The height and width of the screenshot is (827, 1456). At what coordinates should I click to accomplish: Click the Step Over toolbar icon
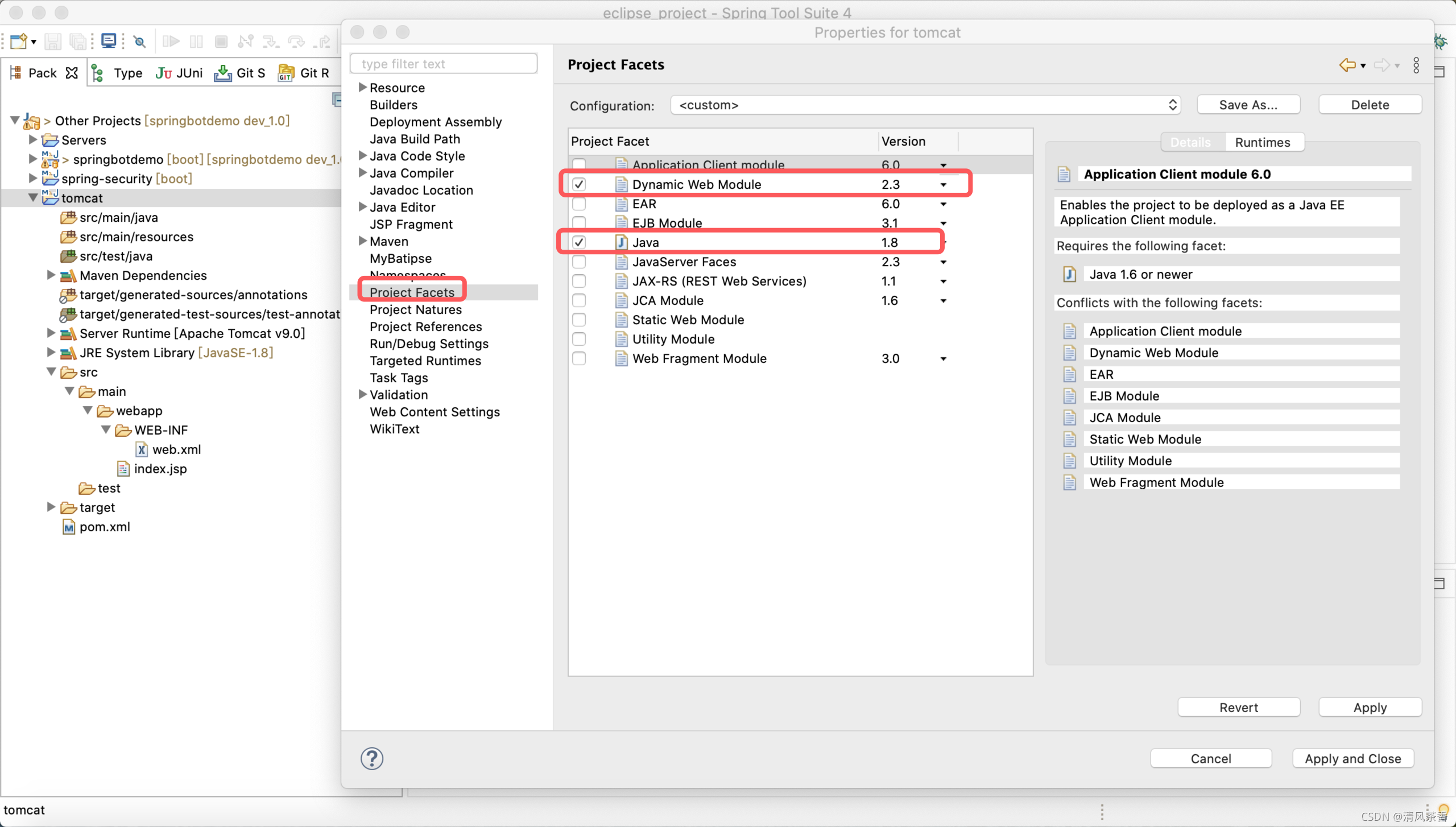[296, 41]
